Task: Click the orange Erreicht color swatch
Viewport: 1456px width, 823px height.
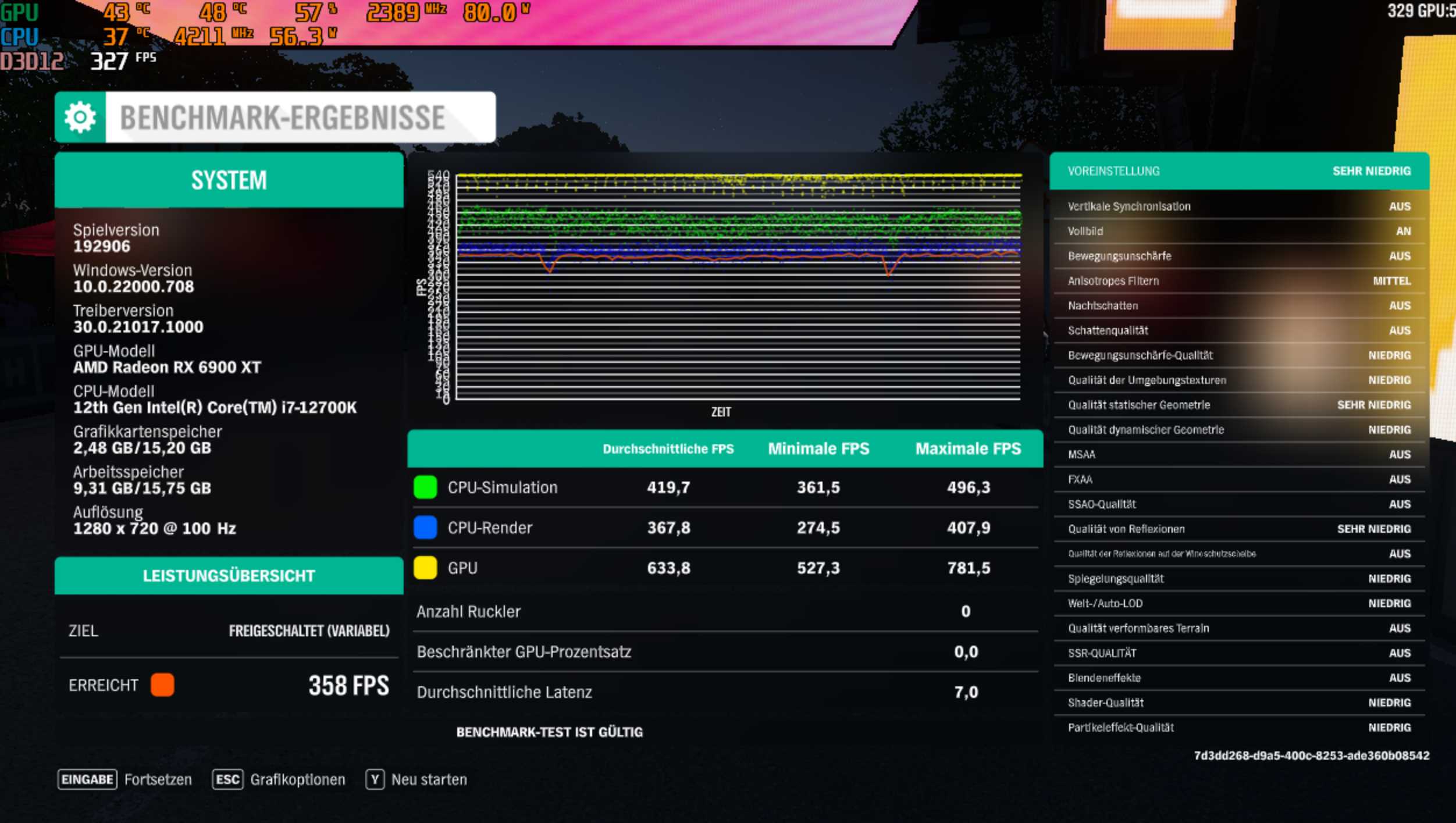Action: (x=163, y=685)
